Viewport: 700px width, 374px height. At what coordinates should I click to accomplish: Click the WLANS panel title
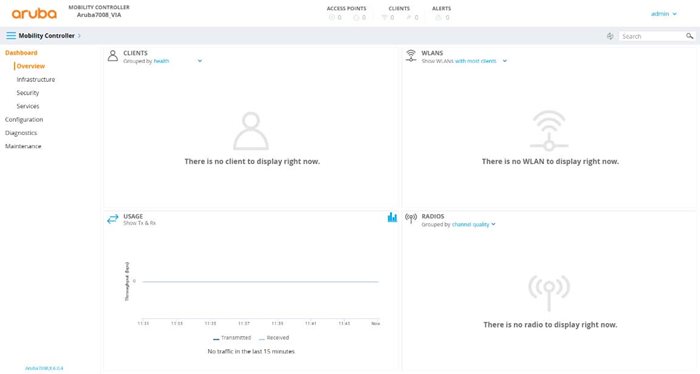[432, 53]
